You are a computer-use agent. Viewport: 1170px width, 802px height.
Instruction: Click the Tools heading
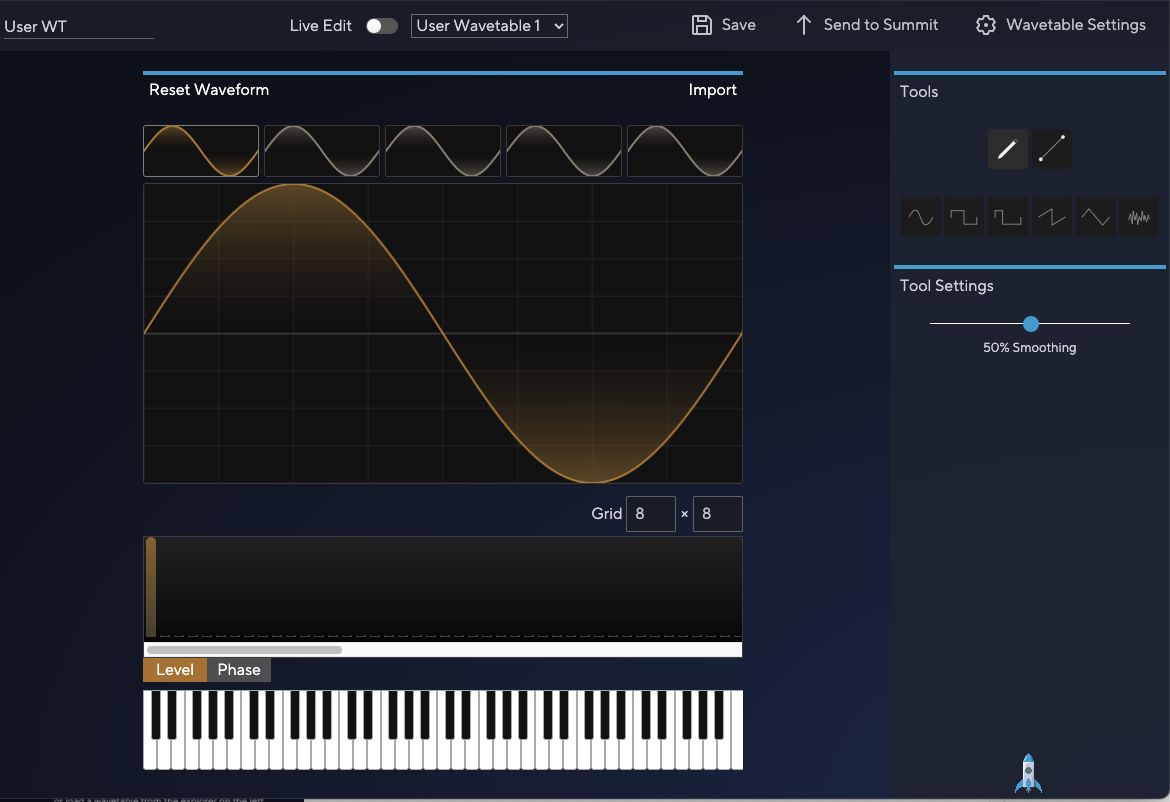click(x=919, y=92)
